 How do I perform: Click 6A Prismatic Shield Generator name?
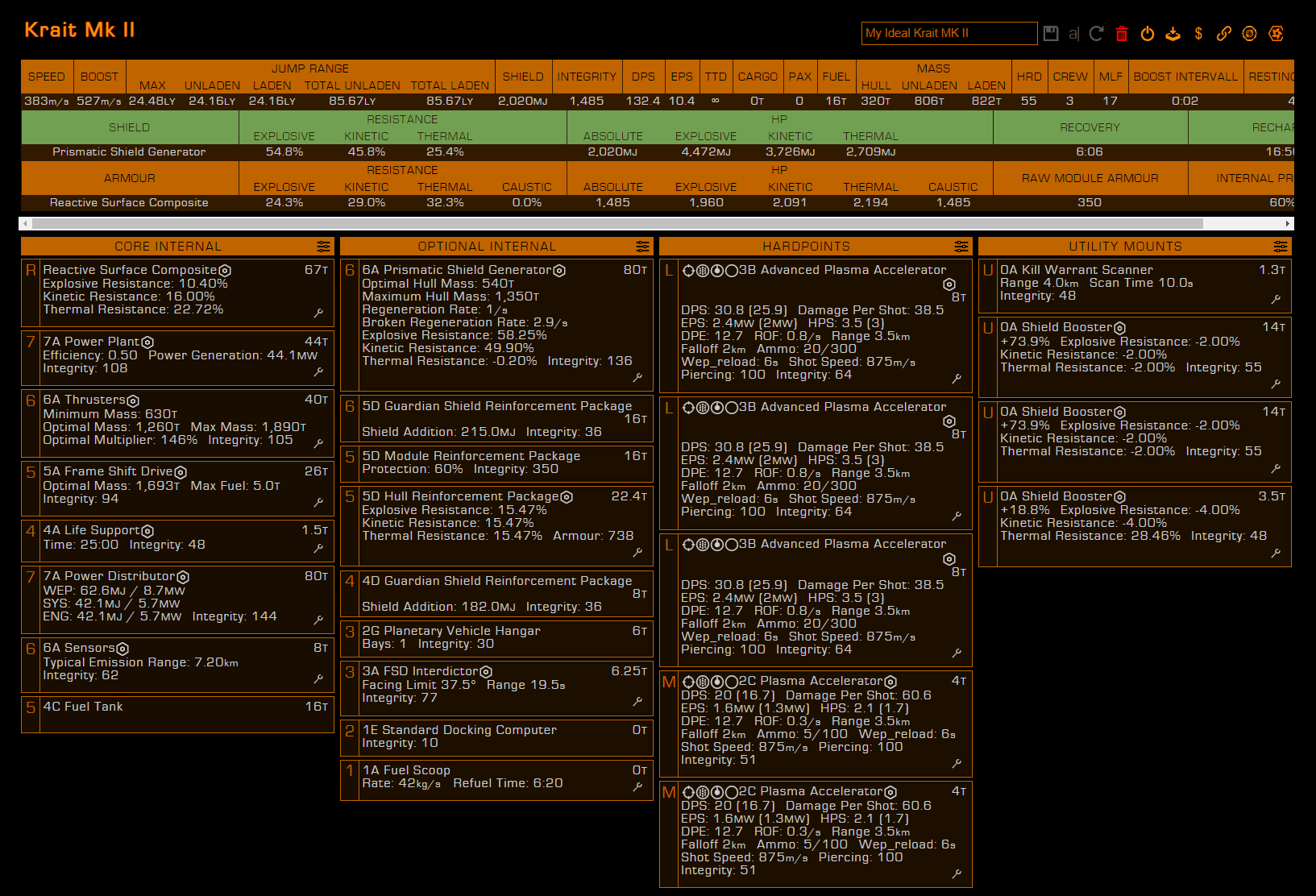(x=456, y=270)
